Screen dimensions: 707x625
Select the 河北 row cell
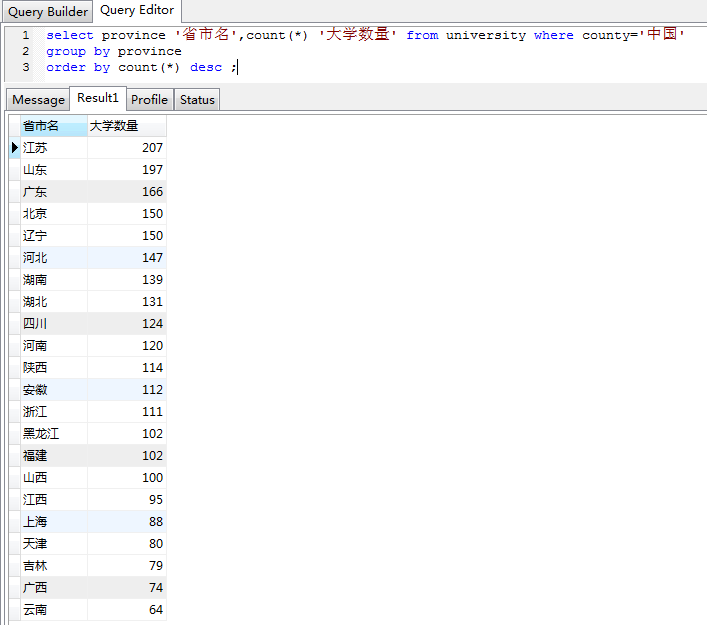coord(54,257)
